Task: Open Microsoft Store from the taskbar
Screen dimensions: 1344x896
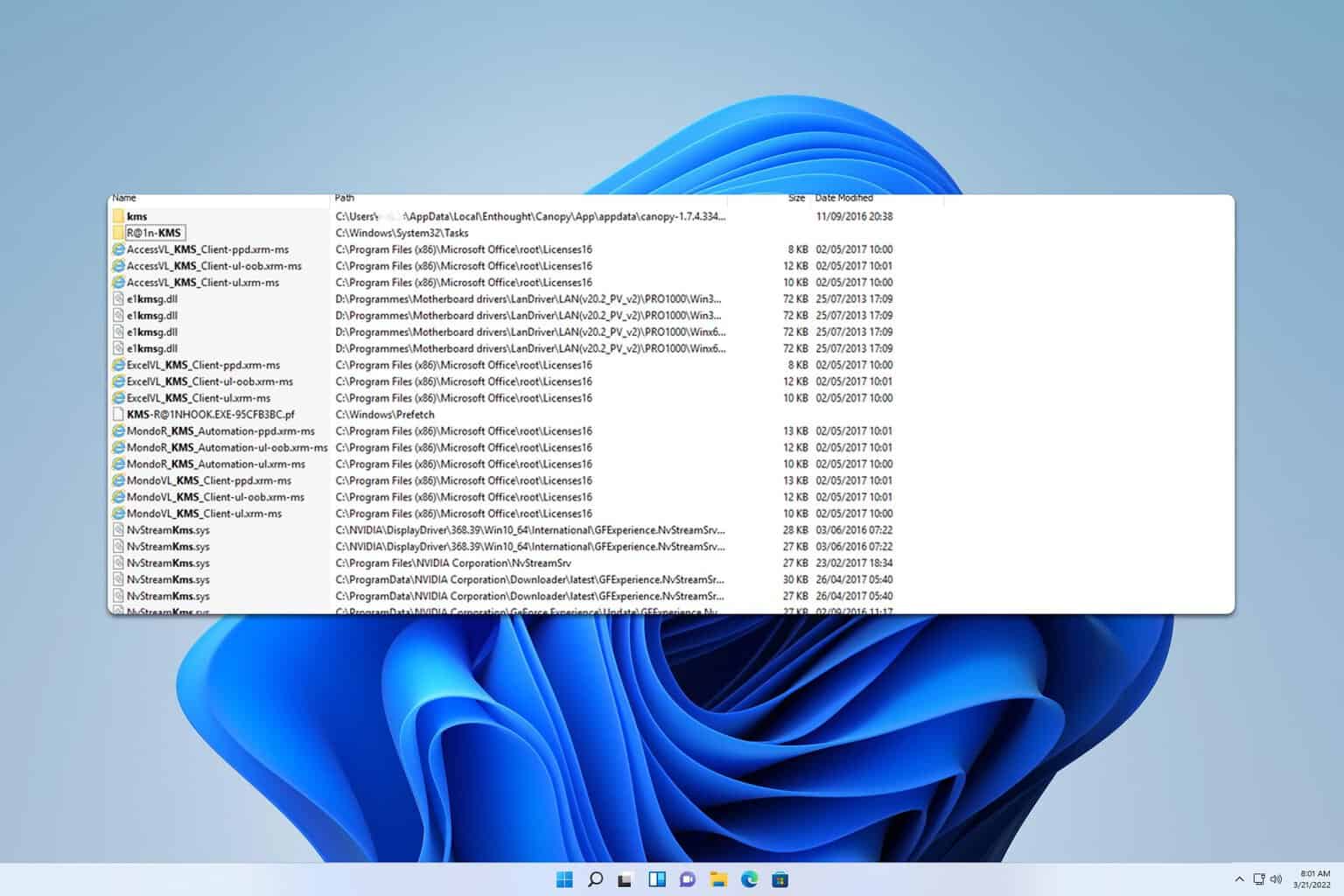Action: coord(780,879)
